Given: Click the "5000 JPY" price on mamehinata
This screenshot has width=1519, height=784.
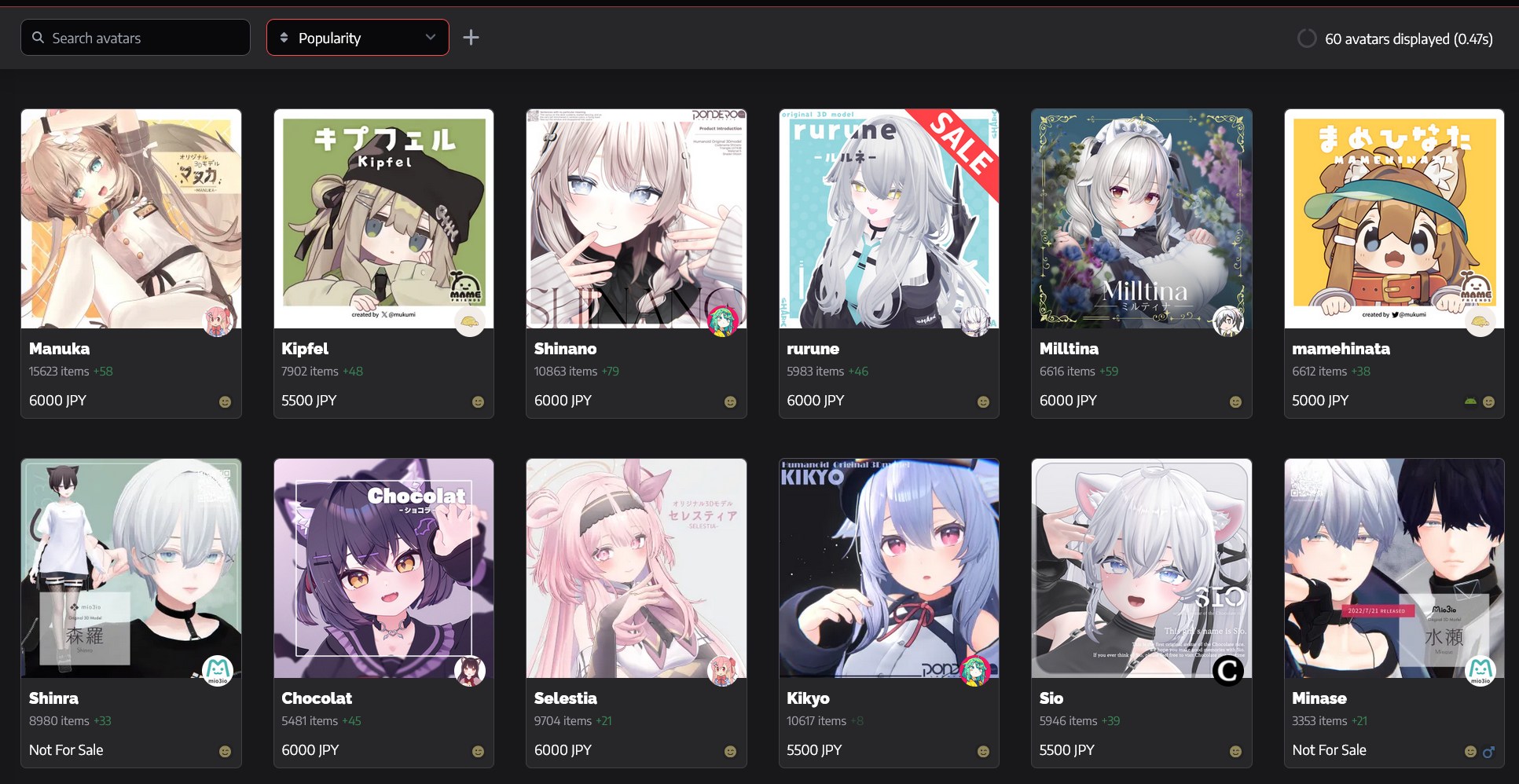Looking at the screenshot, I should 1320,401.
